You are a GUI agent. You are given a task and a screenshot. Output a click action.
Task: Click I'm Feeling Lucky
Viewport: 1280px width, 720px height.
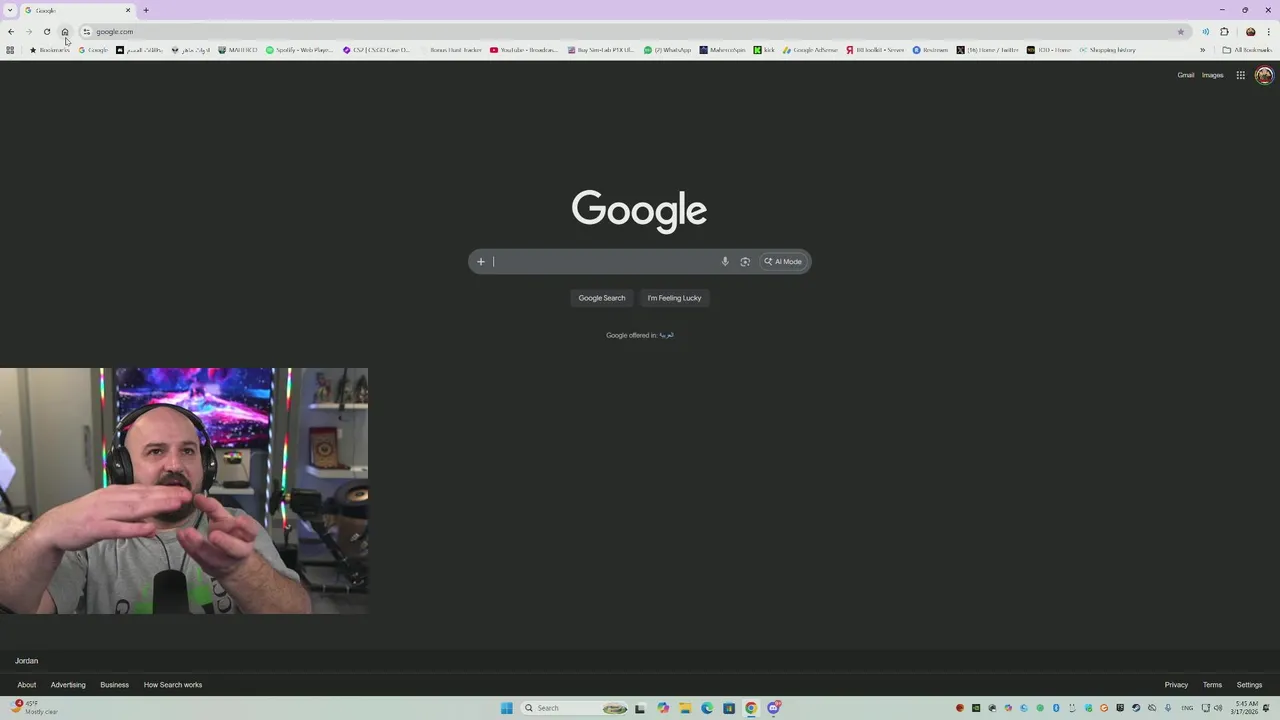point(674,298)
